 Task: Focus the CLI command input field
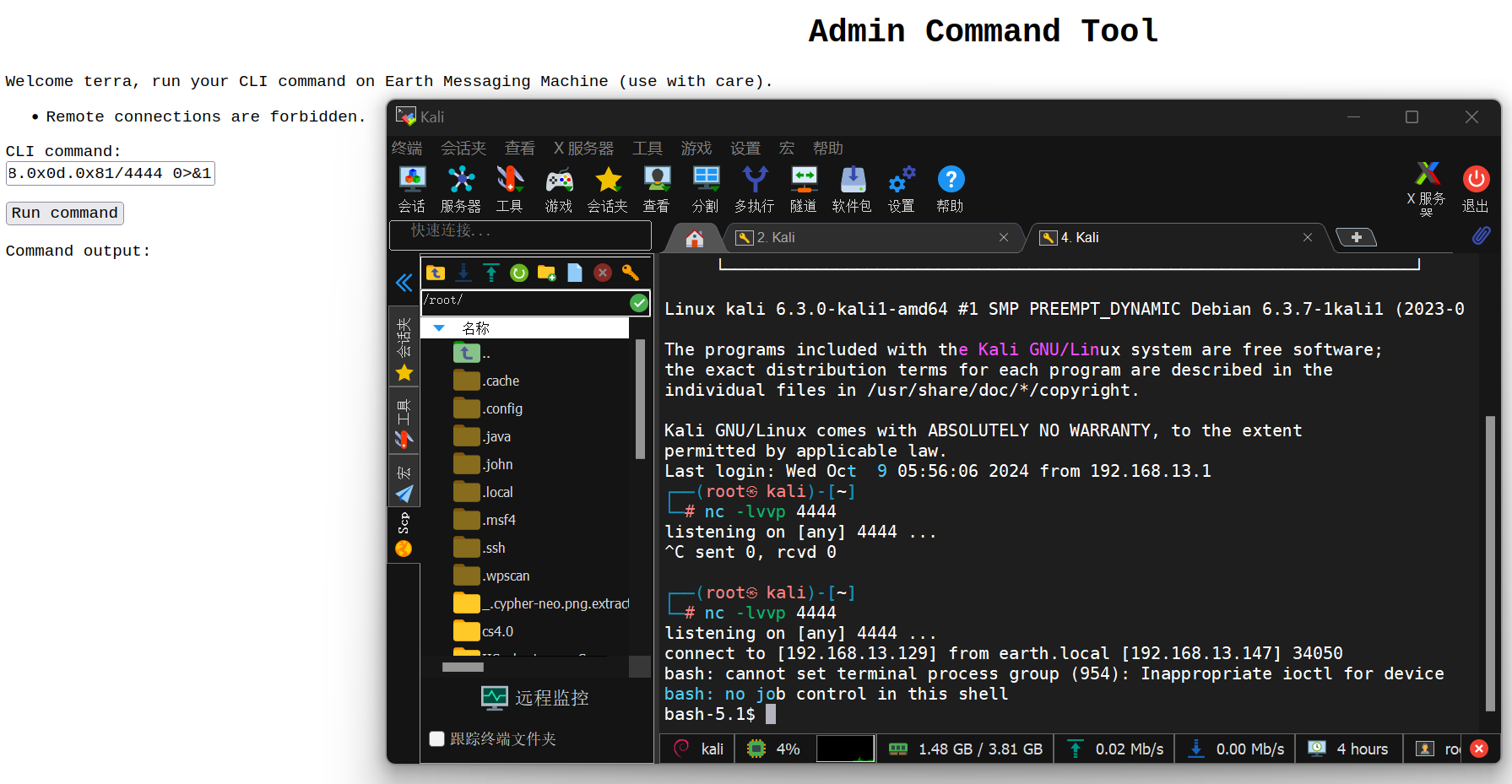111,174
